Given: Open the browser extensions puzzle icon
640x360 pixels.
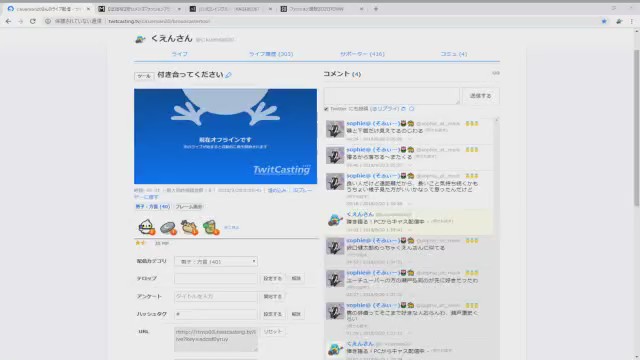Looking at the screenshot, I should [x=619, y=21].
